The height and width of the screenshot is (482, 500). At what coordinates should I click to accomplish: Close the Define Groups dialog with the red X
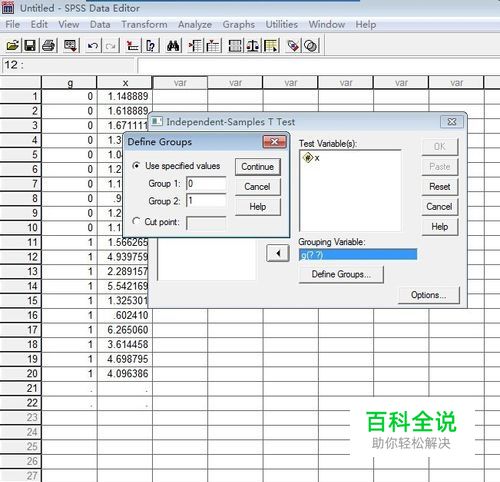click(274, 142)
